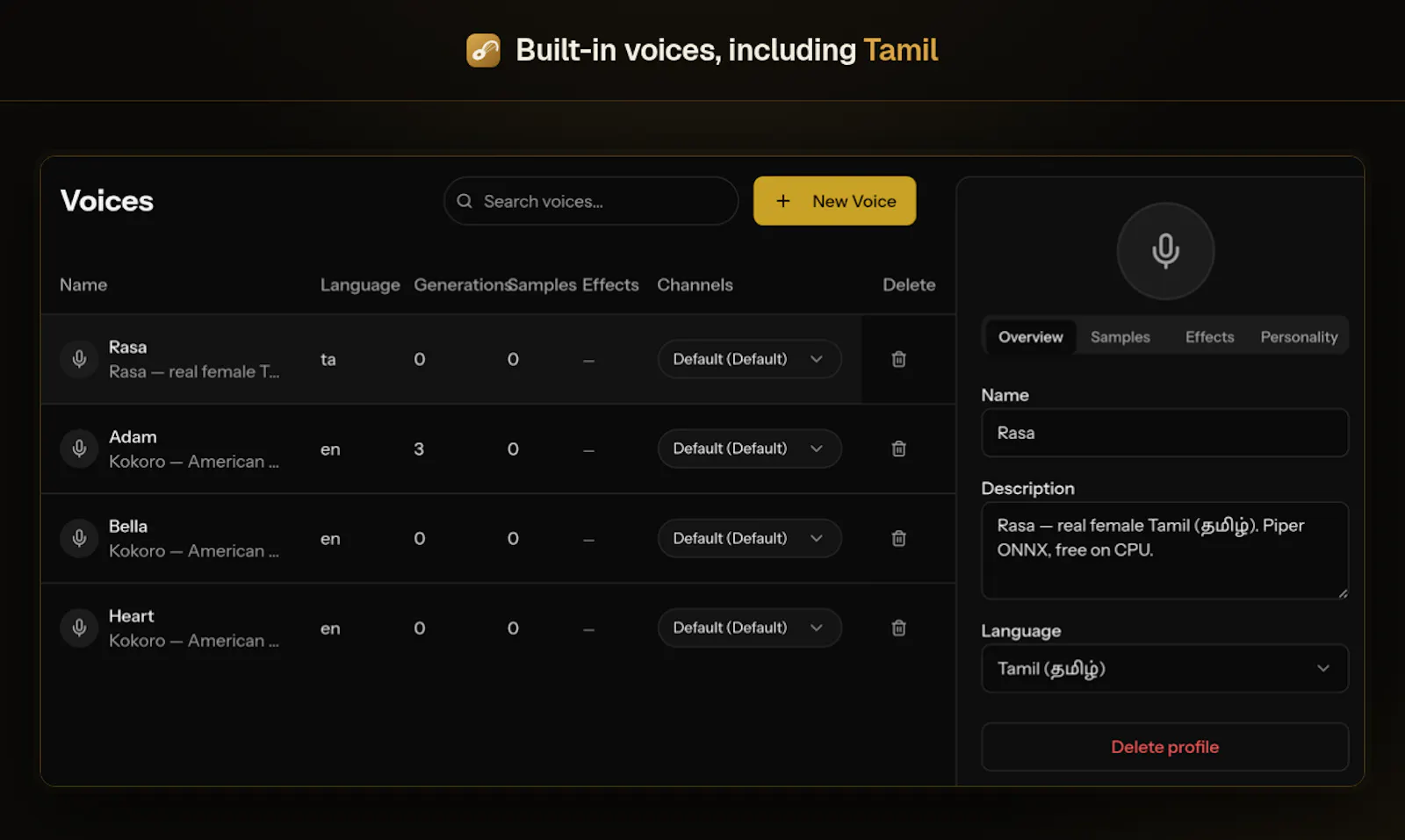Open the Effects tab
This screenshot has height=840, width=1405.
[x=1209, y=337]
